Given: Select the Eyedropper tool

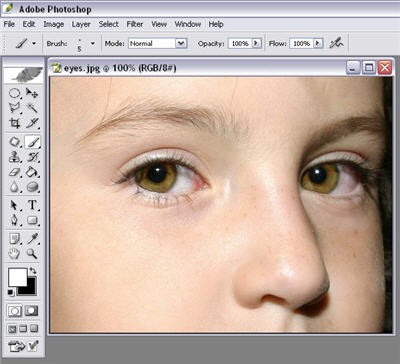Looking at the screenshot, I should point(32,239).
